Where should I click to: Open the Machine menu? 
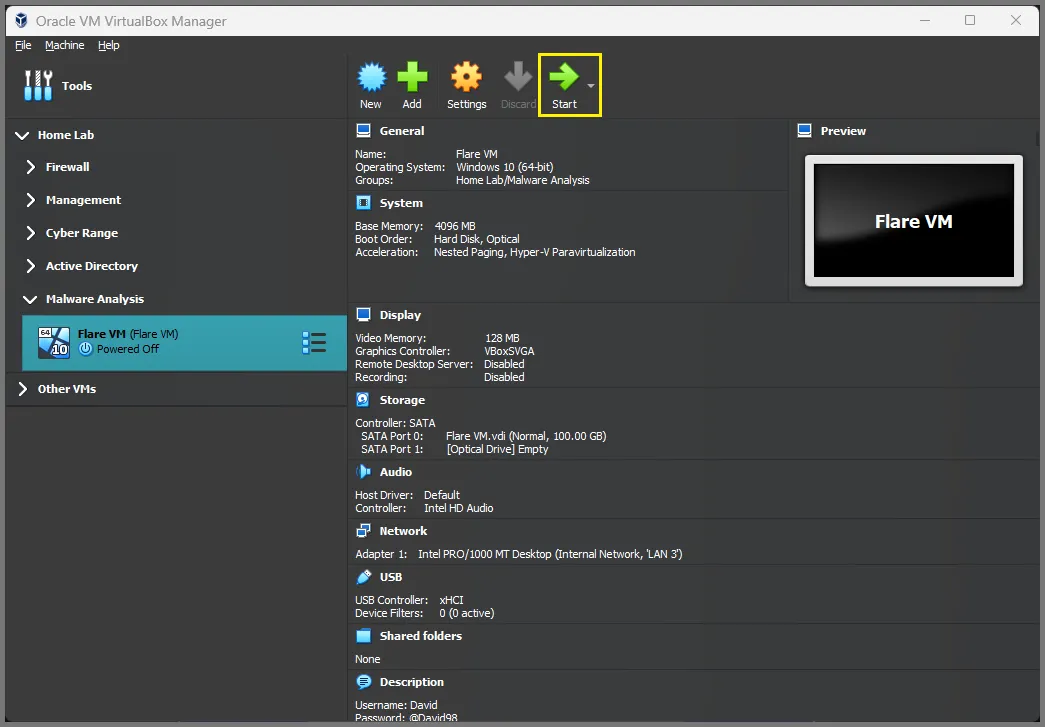coord(65,45)
